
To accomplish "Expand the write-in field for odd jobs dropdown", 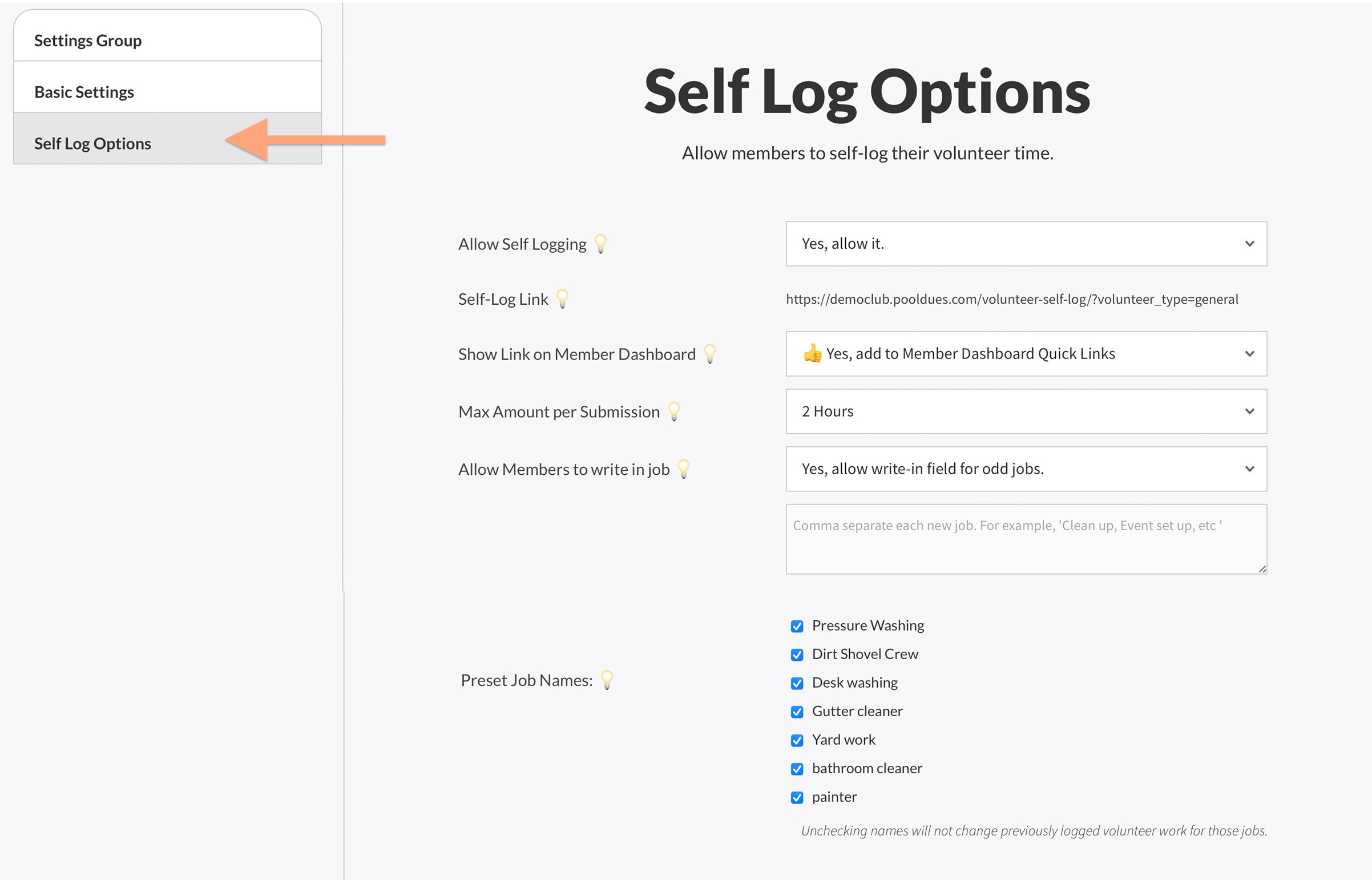I will (1026, 469).
